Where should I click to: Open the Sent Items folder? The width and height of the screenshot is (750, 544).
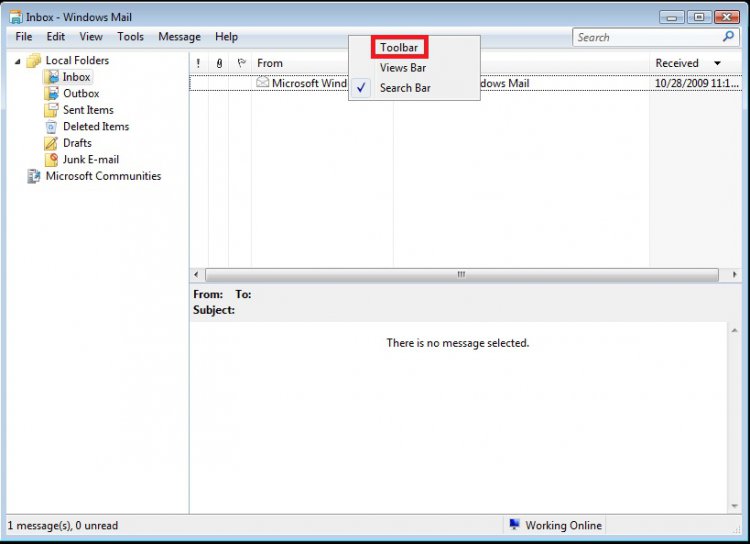click(88, 110)
